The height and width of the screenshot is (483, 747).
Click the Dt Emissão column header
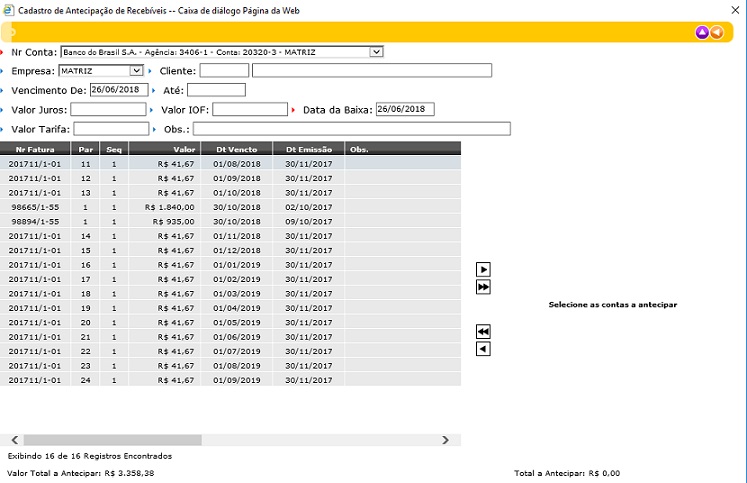[x=308, y=149]
